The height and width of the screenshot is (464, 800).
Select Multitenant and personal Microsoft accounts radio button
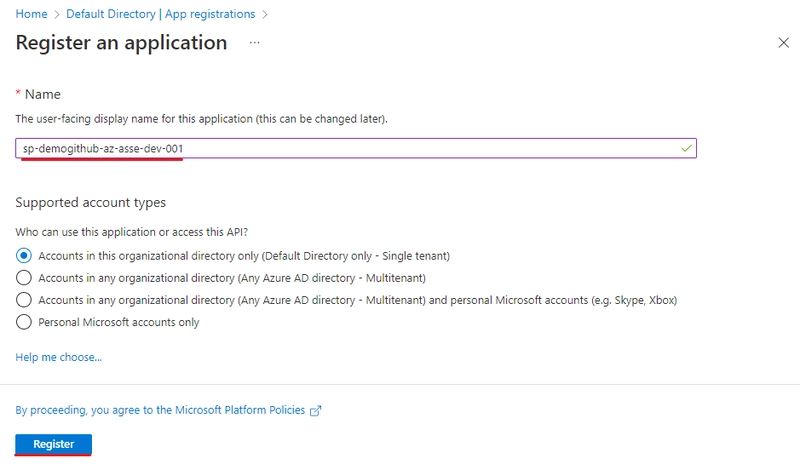23,300
